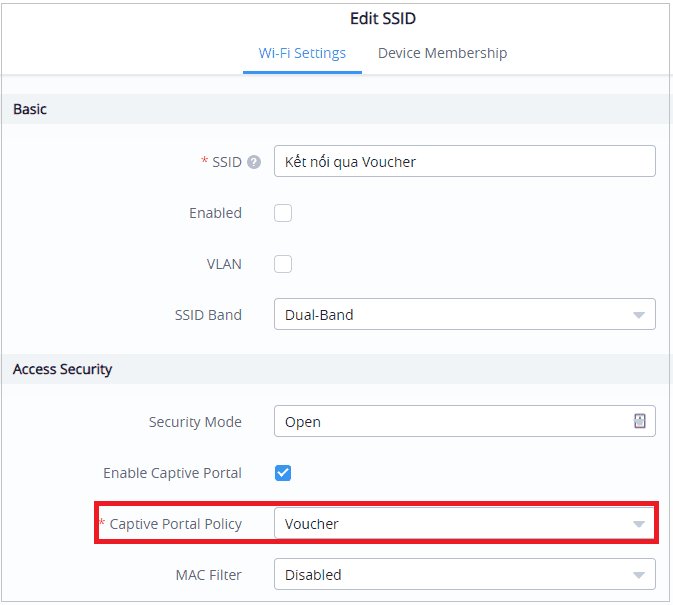673x605 pixels.
Task: Uncheck the Enable Captive Portal checkbox
Action: pos(283,473)
